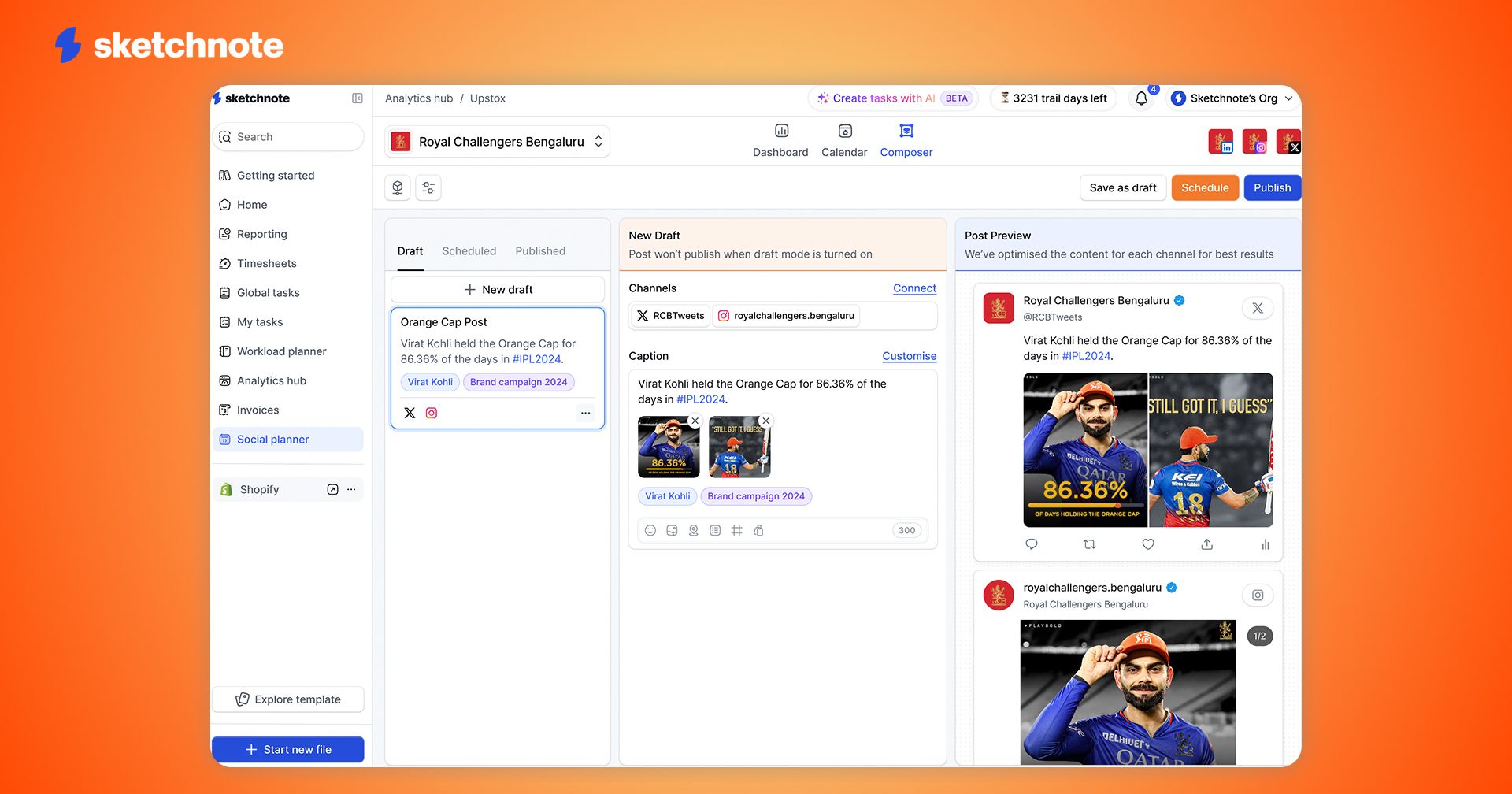Select the LinkedIn channel avatar
This screenshot has width=1512, height=794.
(x=1221, y=142)
